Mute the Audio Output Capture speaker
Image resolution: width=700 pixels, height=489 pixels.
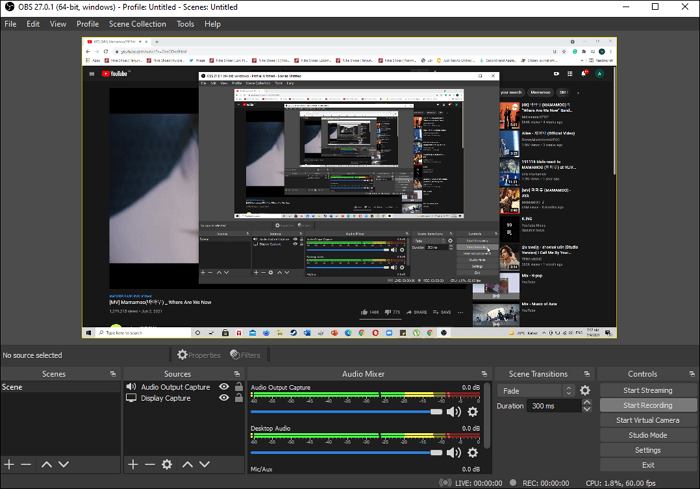click(454, 411)
